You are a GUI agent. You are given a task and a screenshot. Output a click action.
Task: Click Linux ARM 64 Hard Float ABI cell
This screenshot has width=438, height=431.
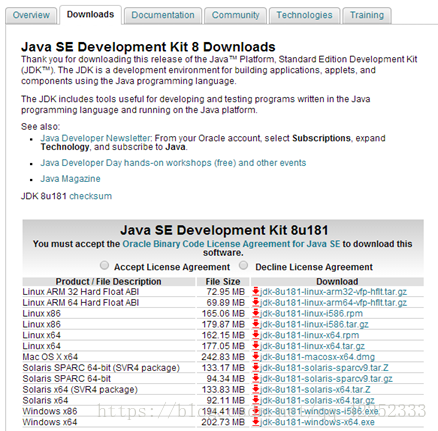(x=109, y=303)
